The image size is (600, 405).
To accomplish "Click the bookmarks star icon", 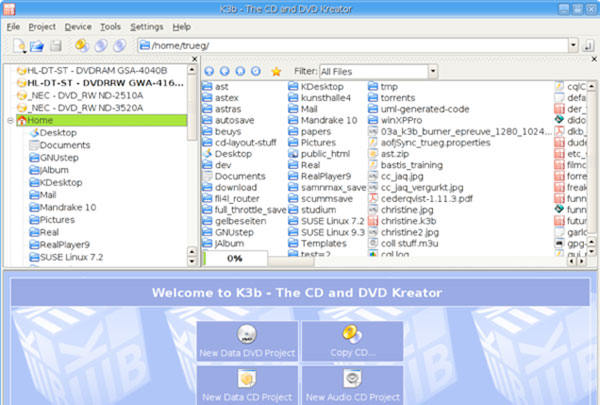I will (276, 72).
